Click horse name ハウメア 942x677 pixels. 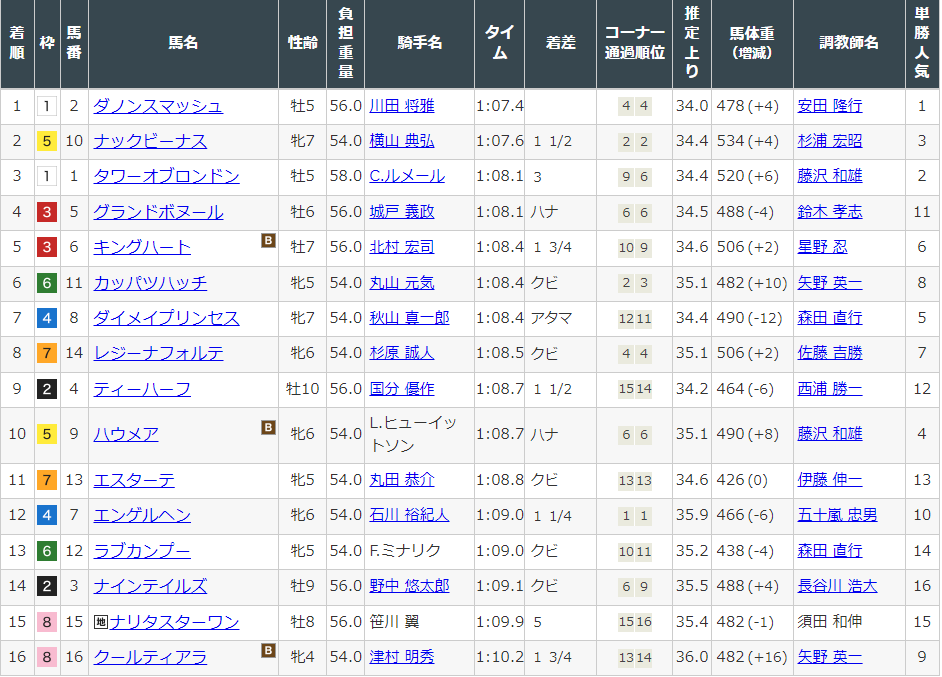126,434
